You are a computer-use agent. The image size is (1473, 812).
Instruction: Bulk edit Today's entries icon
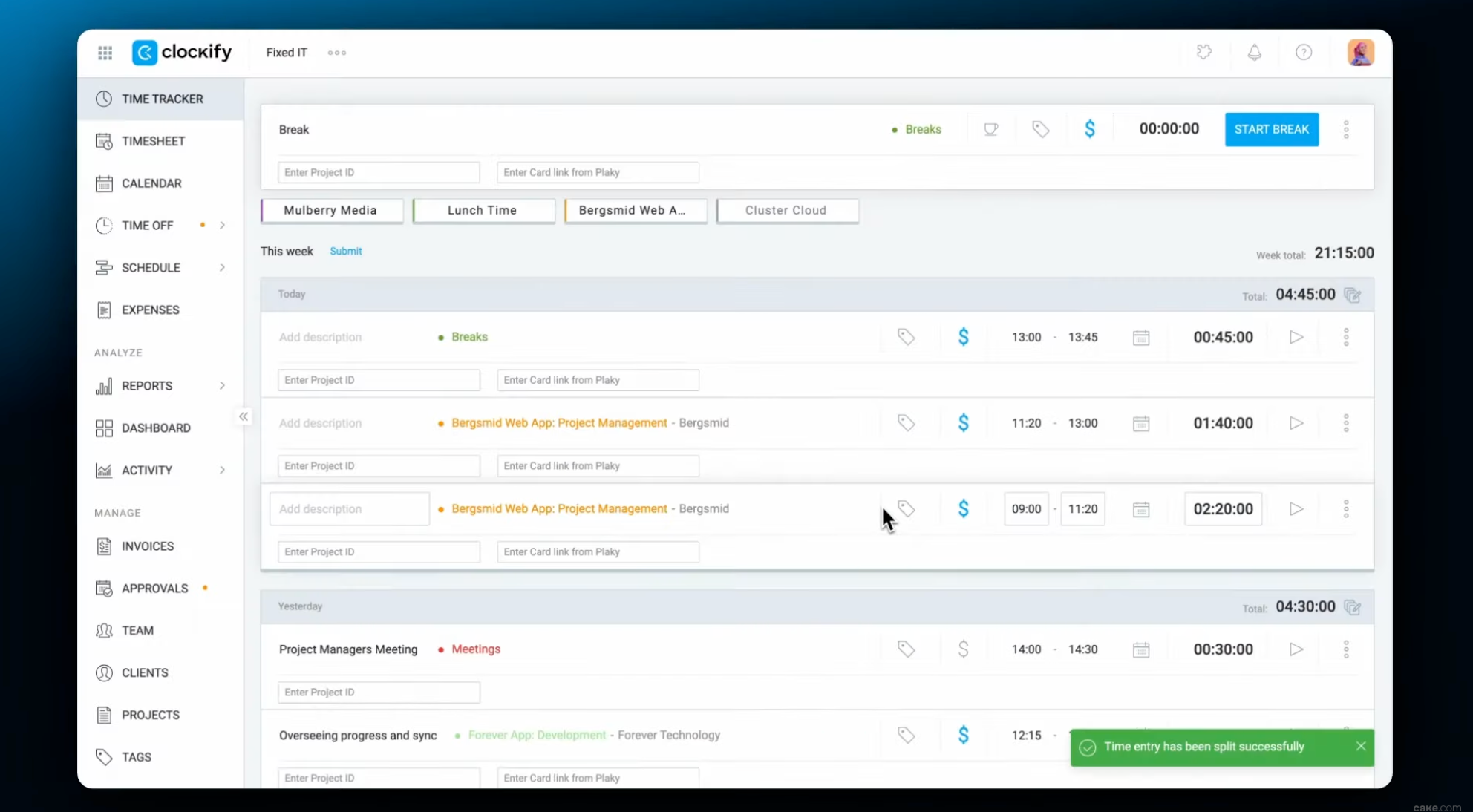[x=1353, y=295]
